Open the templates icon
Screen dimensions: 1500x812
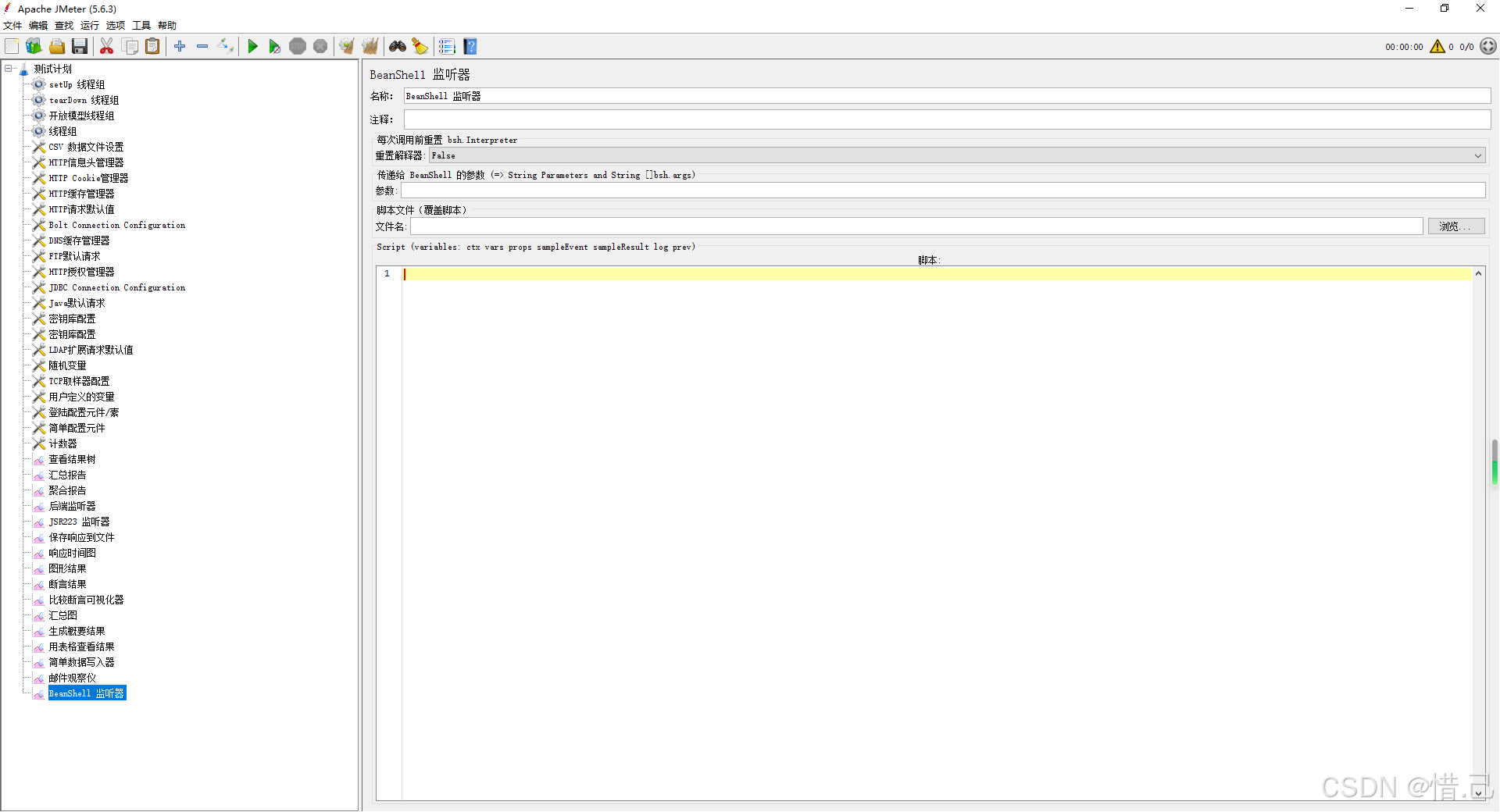[x=34, y=47]
